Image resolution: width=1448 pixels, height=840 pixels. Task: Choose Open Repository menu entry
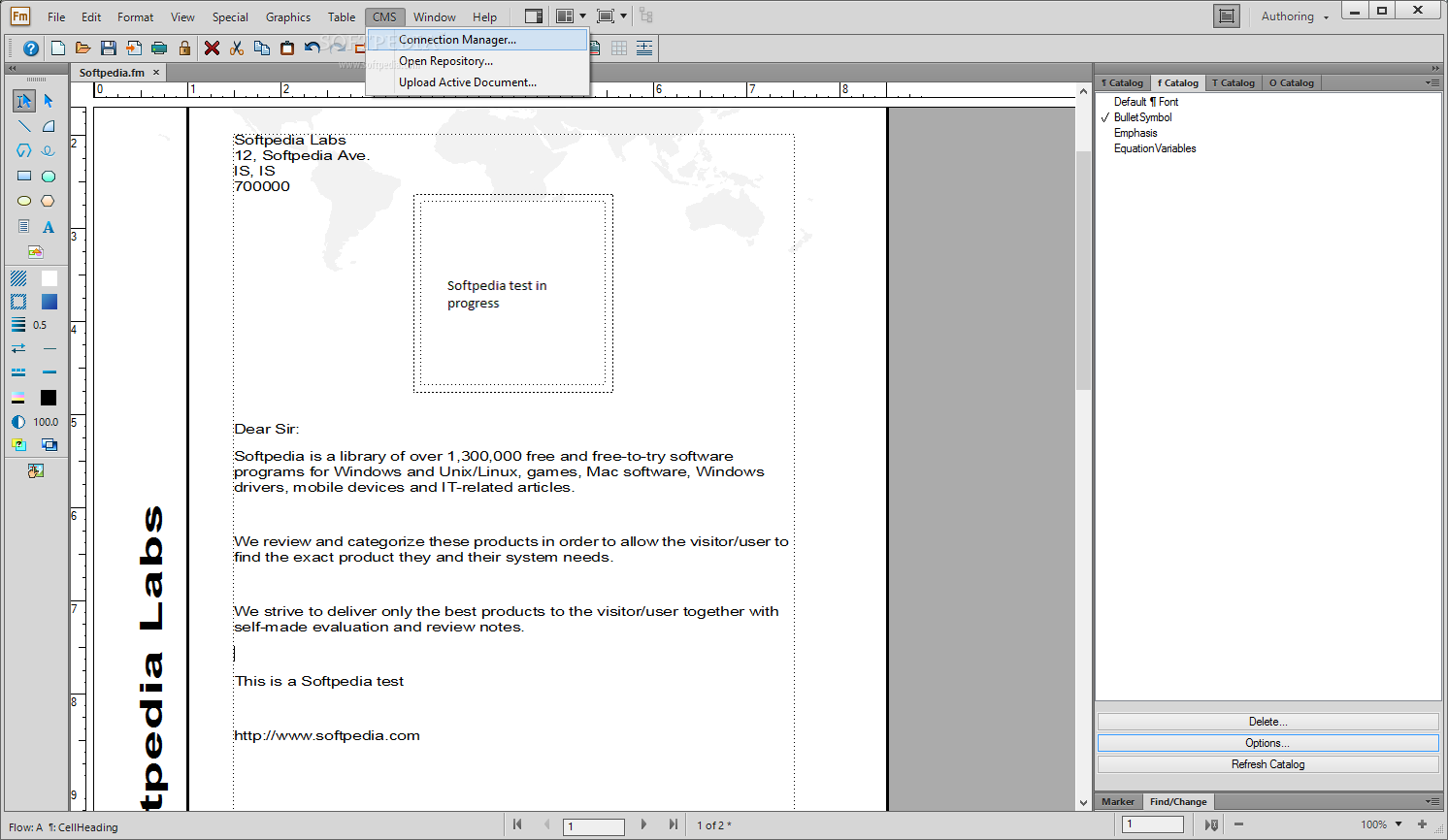pyautogui.click(x=477, y=61)
